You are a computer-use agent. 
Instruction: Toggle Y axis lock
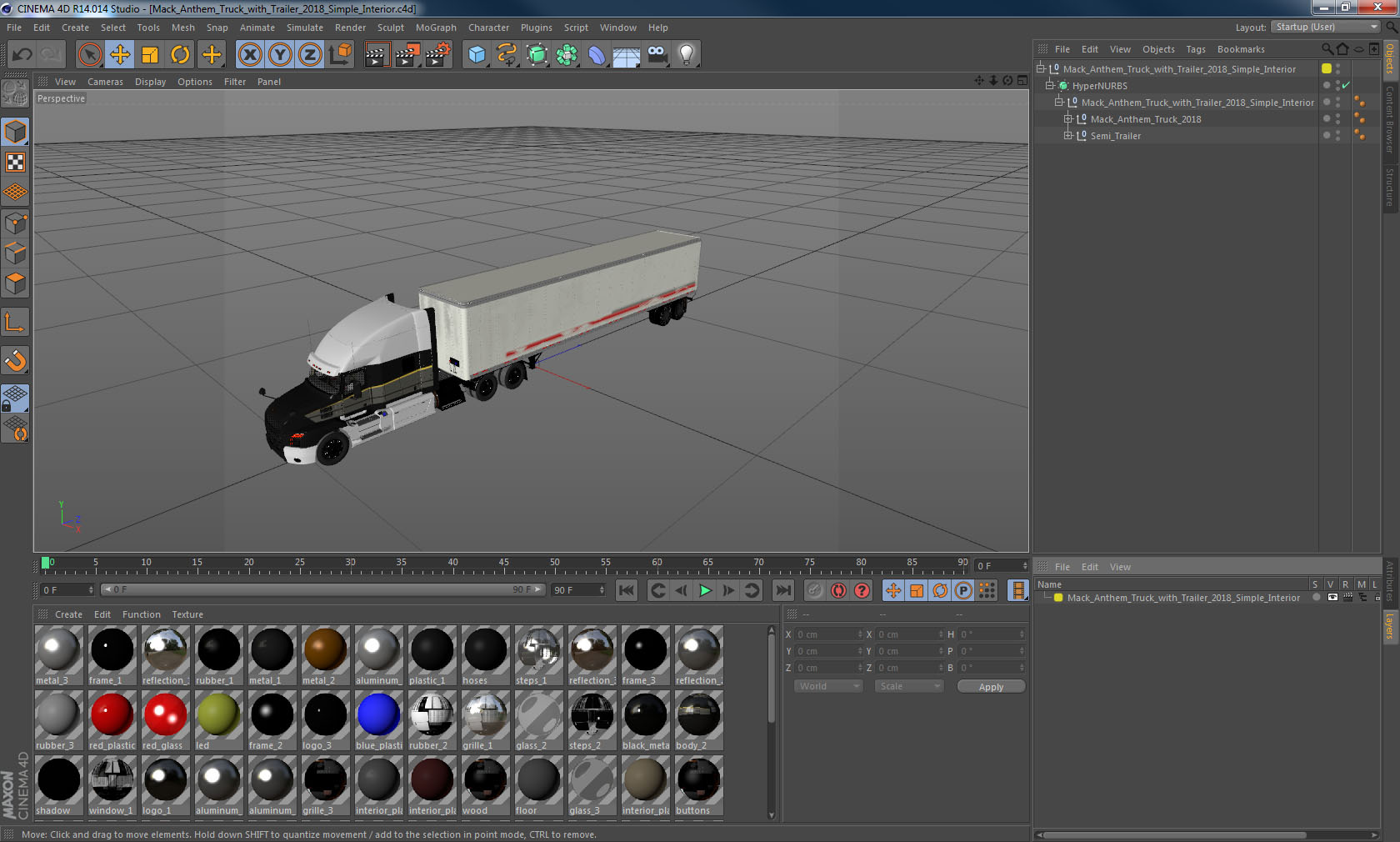pos(280,55)
